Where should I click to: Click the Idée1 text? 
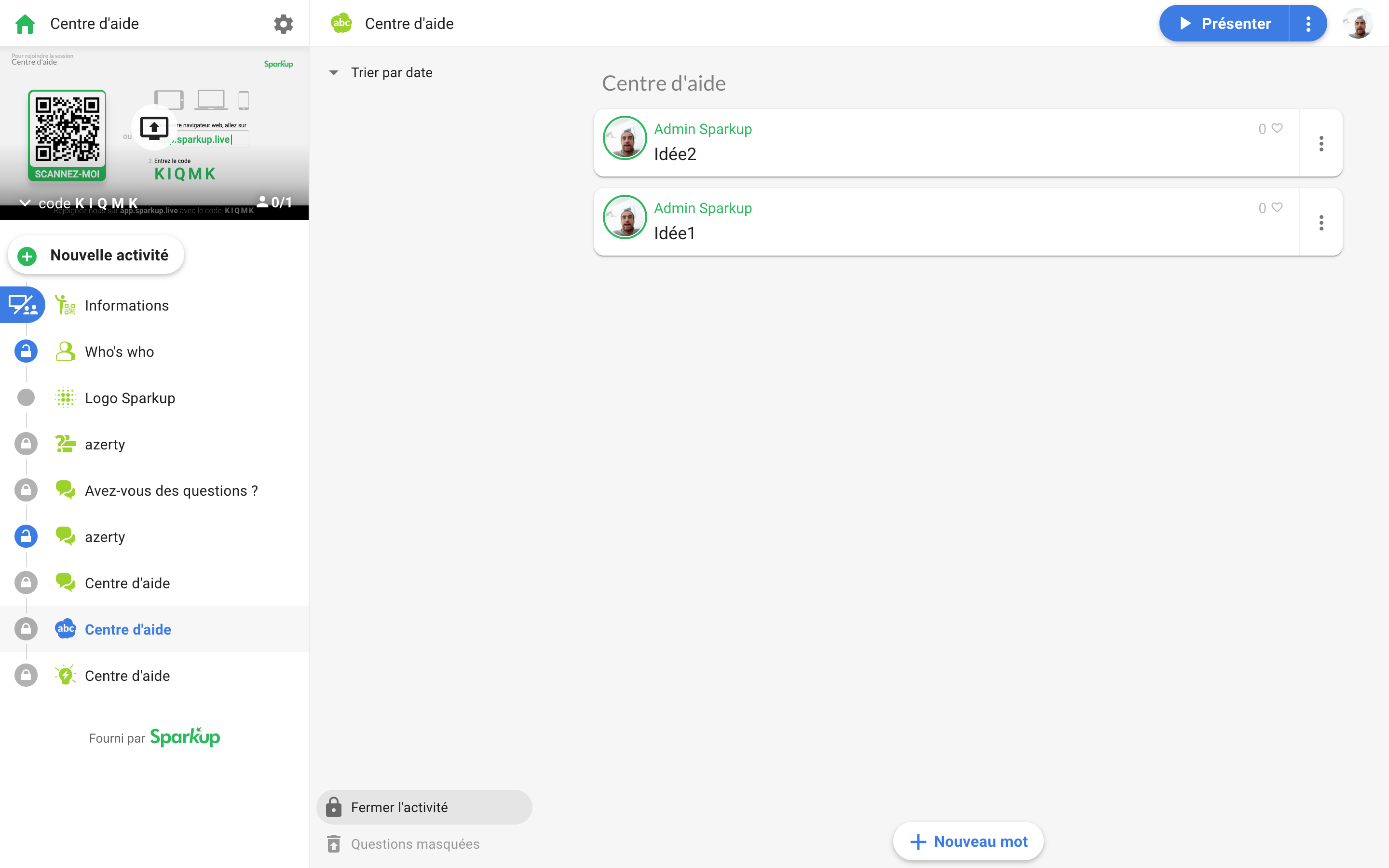click(674, 233)
